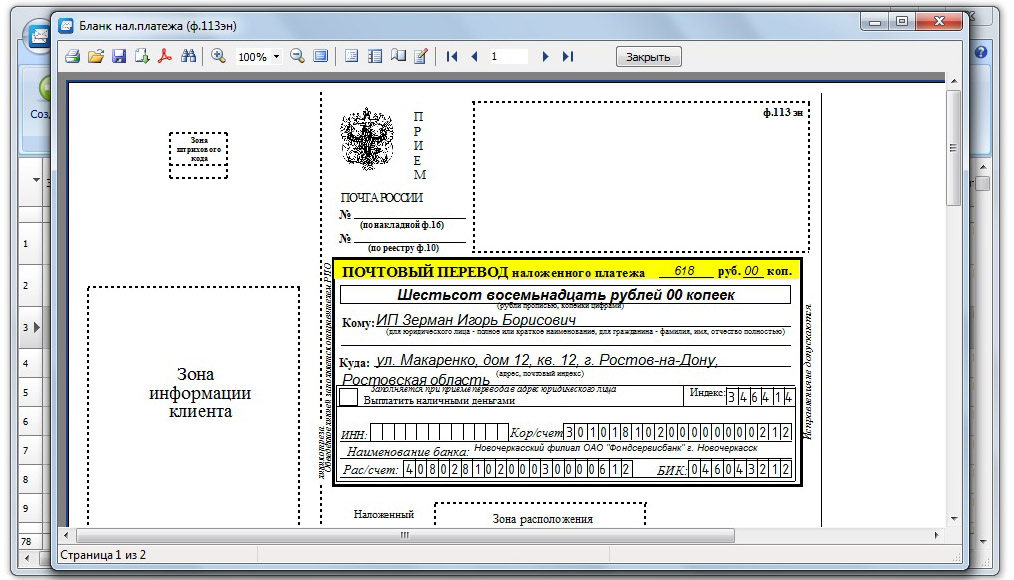The width and height of the screenshot is (1014, 580).
Task: Click the horizontal scrollbar right arrow
Action: (x=936, y=535)
